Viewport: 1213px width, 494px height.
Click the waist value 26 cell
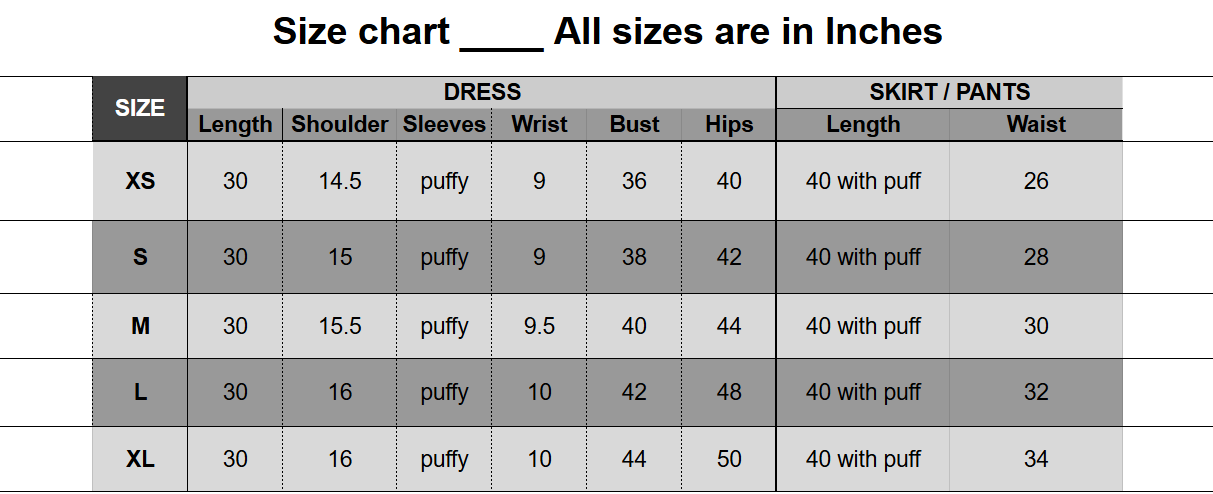pos(1036,181)
